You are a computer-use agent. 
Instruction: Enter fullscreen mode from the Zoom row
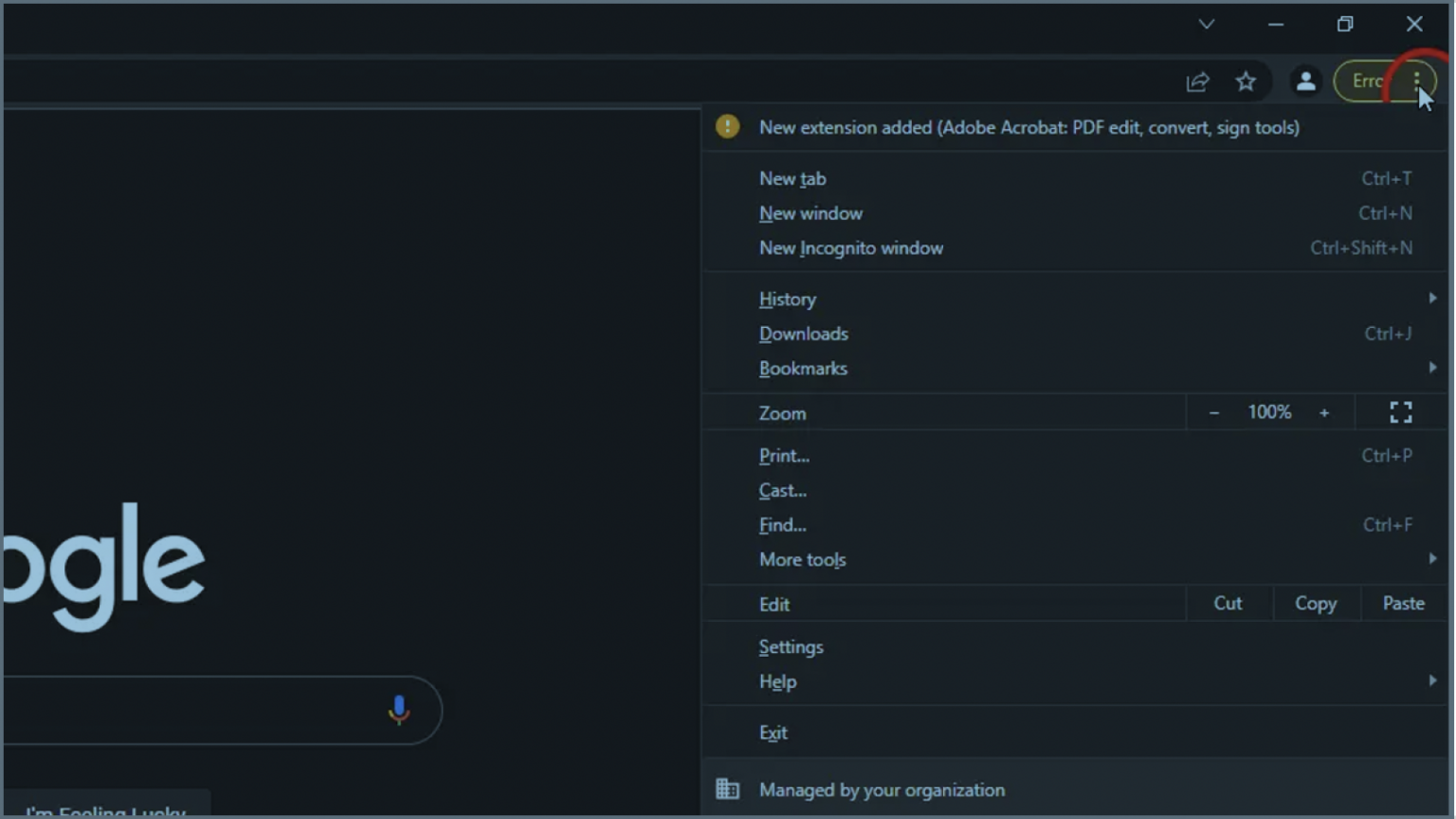(1401, 412)
